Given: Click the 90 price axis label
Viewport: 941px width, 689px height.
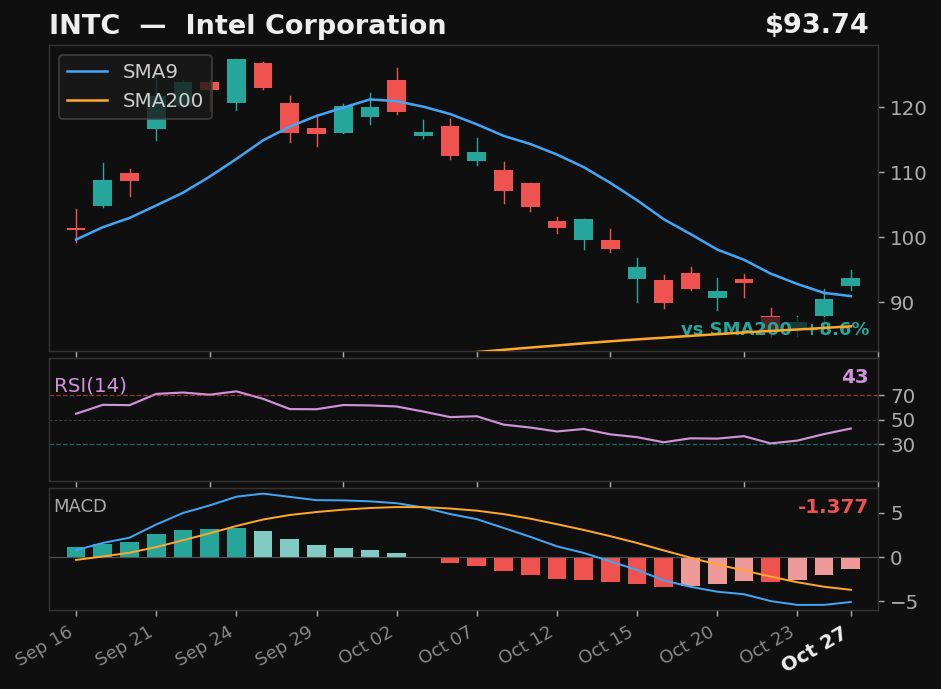Looking at the screenshot, I should pyautogui.click(x=902, y=302).
